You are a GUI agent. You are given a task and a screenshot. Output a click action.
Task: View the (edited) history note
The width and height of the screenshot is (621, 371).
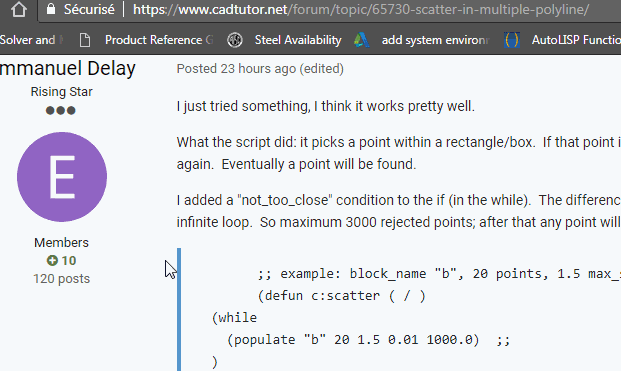pyautogui.click(x=322, y=68)
